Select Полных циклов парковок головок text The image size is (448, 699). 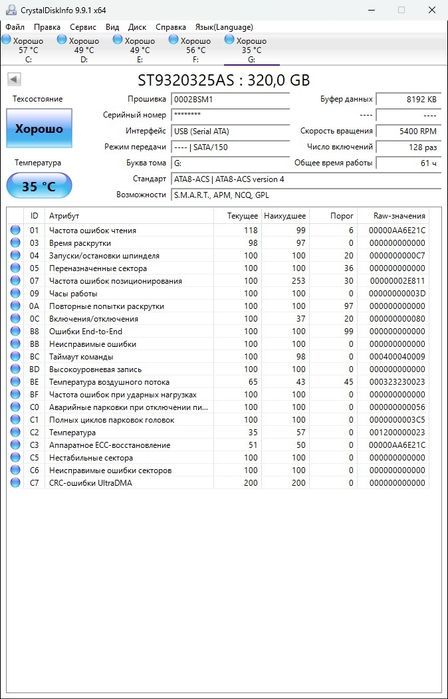(x=111, y=420)
